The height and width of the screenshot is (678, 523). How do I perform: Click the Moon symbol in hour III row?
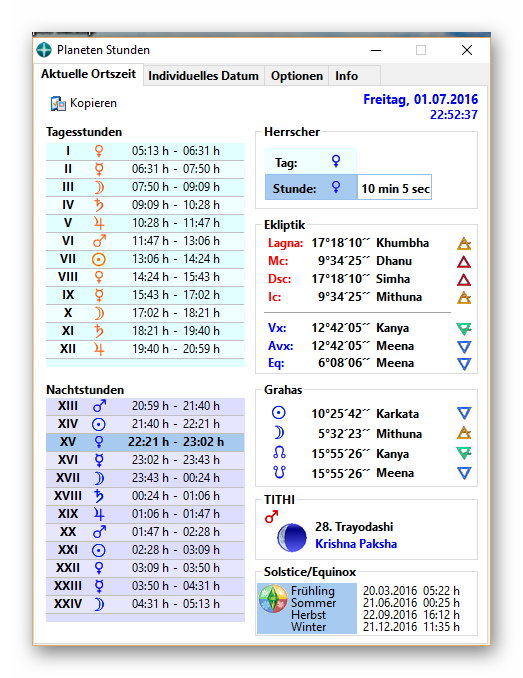click(99, 187)
